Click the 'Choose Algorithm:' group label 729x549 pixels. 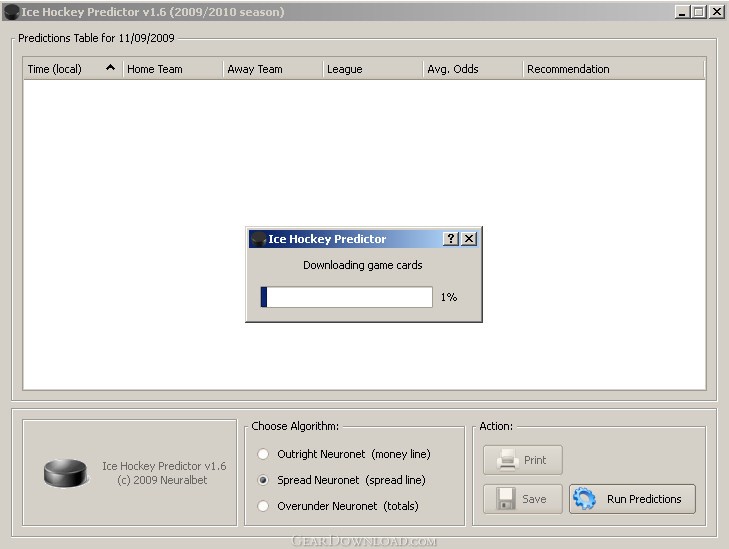295,426
